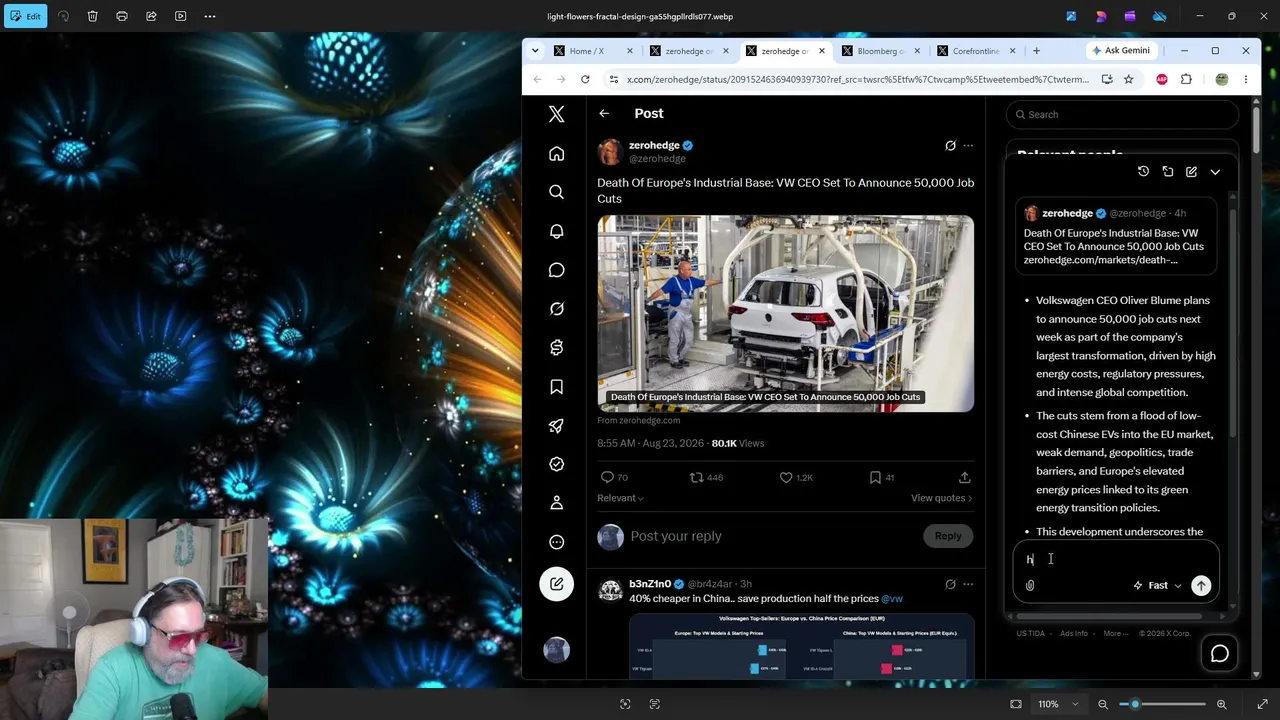Image resolution: width=1280 pixels, height=720 pixels.
Task: Open more options on zerohedge post
Action: [x=968, y=146]
